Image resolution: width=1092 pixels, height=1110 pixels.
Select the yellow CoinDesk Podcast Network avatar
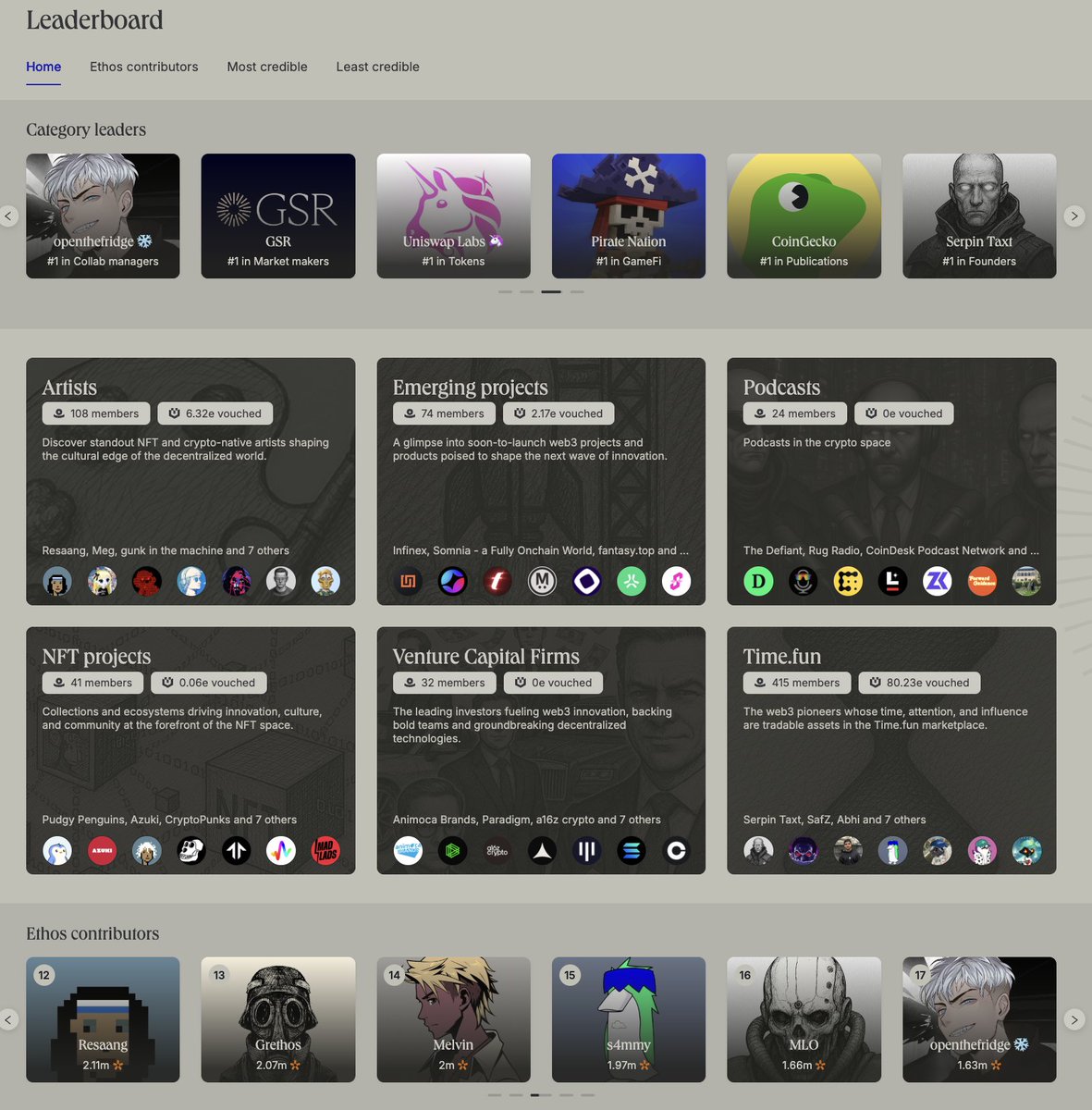point(848,581)
